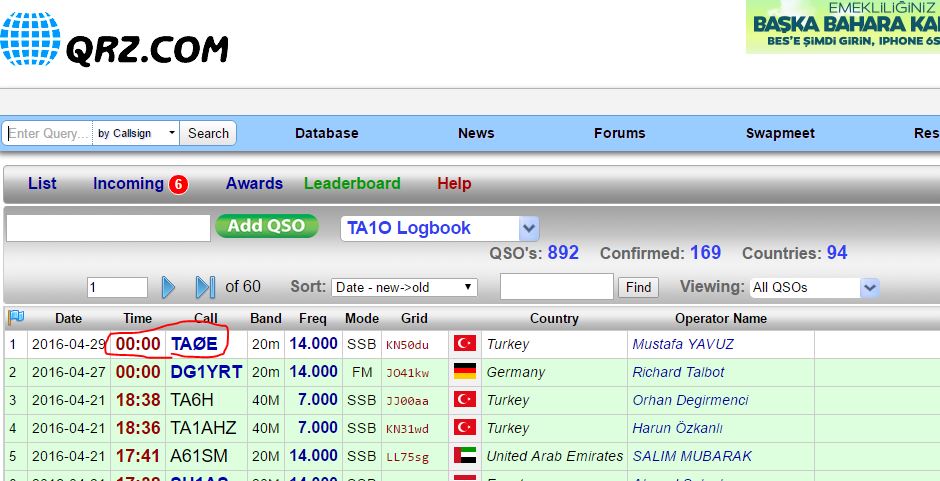Open the Forums menu

point(619,133)
